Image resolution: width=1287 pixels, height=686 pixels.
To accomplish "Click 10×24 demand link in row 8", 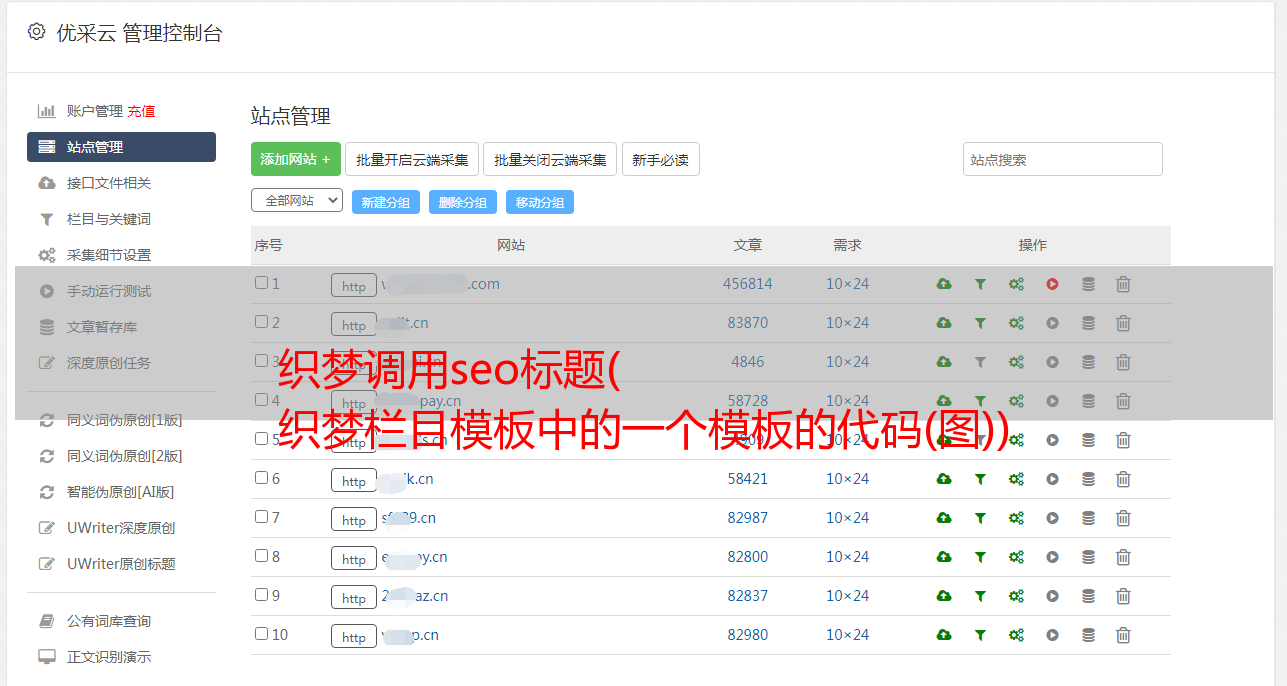I will [x=847, y=557].
